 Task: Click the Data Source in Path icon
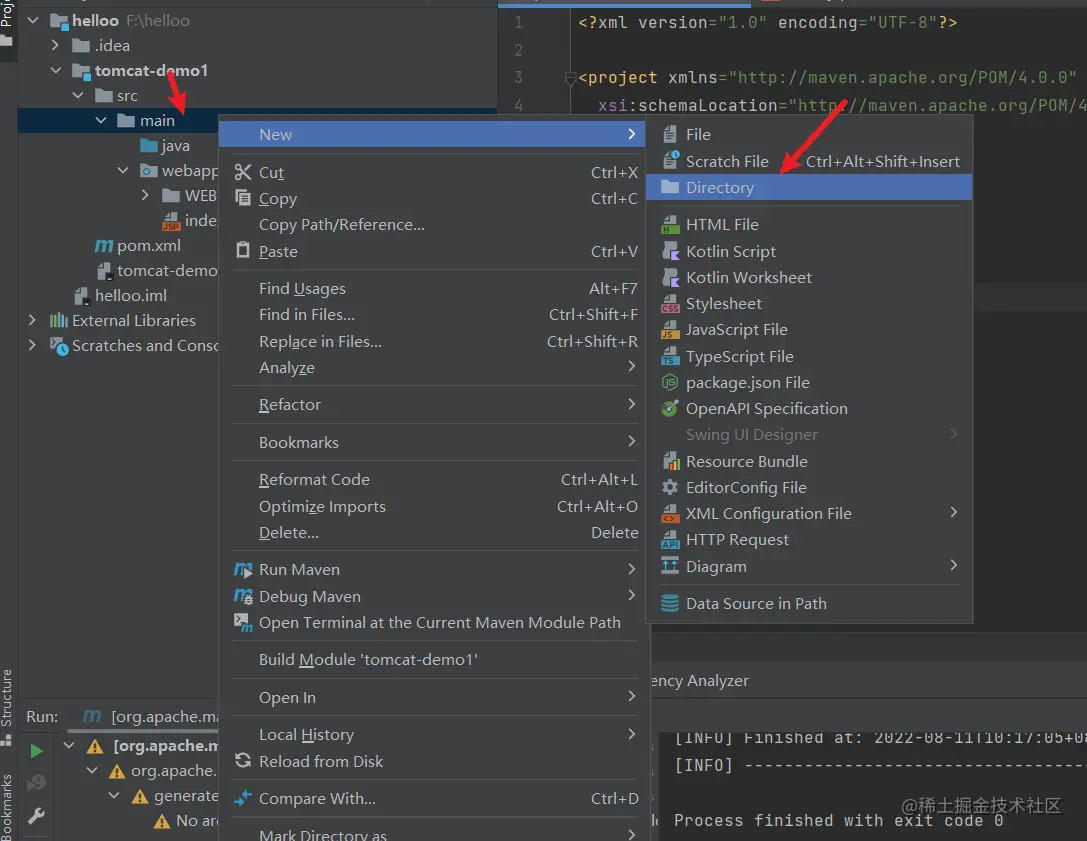coord(670,603)
